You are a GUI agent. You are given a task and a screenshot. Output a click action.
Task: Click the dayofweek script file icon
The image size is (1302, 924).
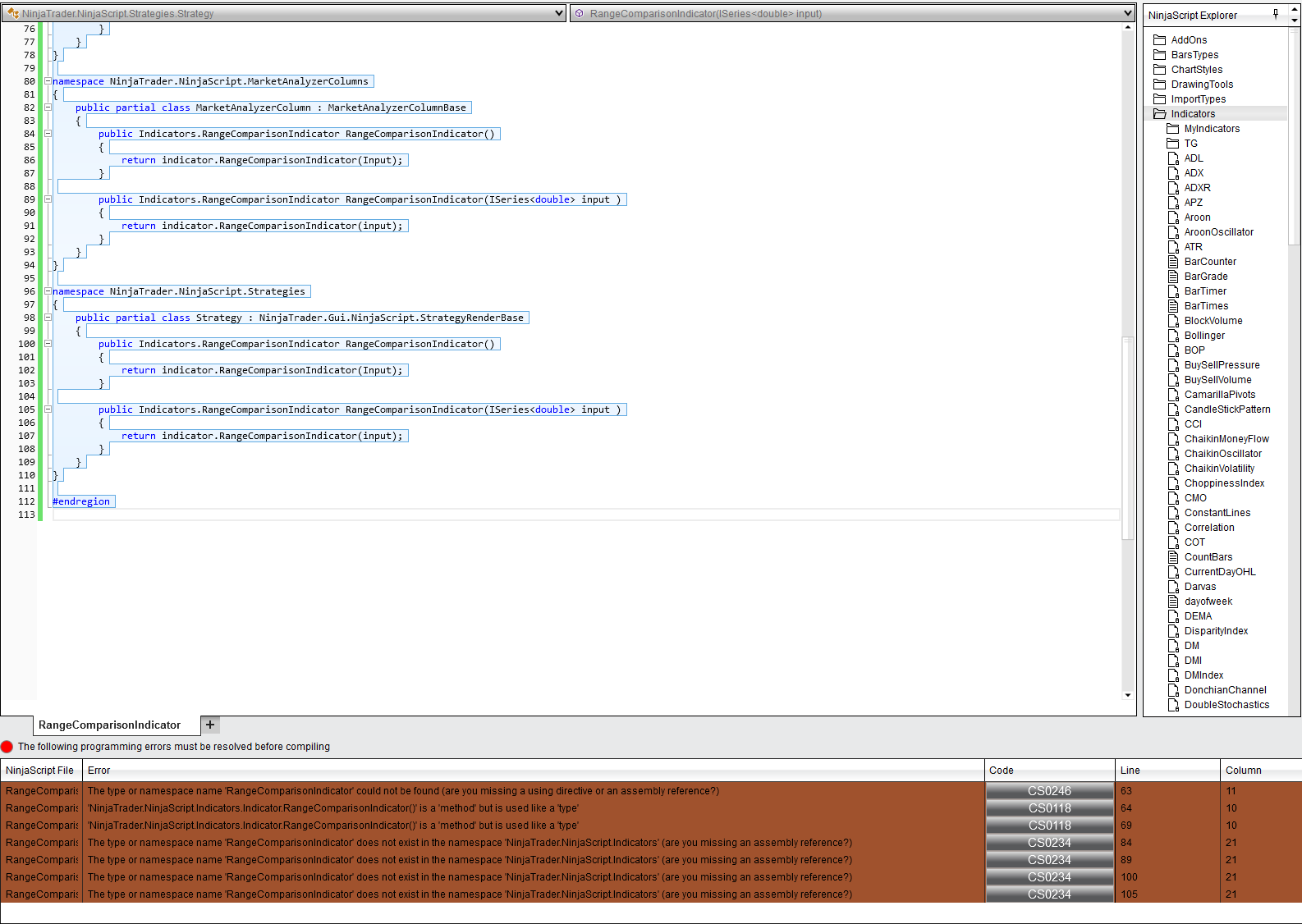click(x=1173, y=602)
